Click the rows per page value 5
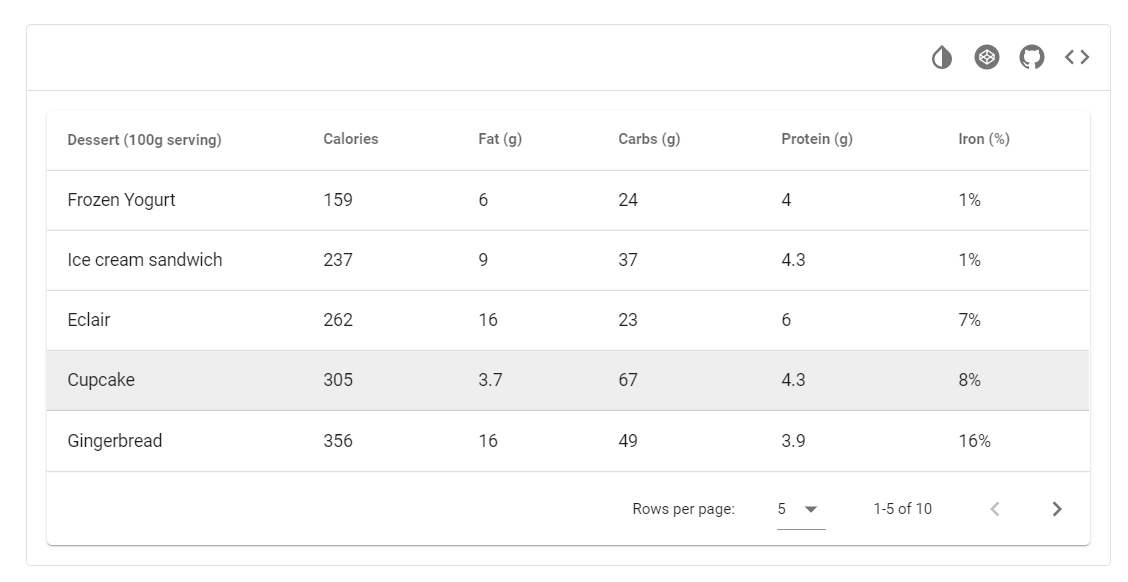This screenshot has width=1128, height=582. [782, 509]
